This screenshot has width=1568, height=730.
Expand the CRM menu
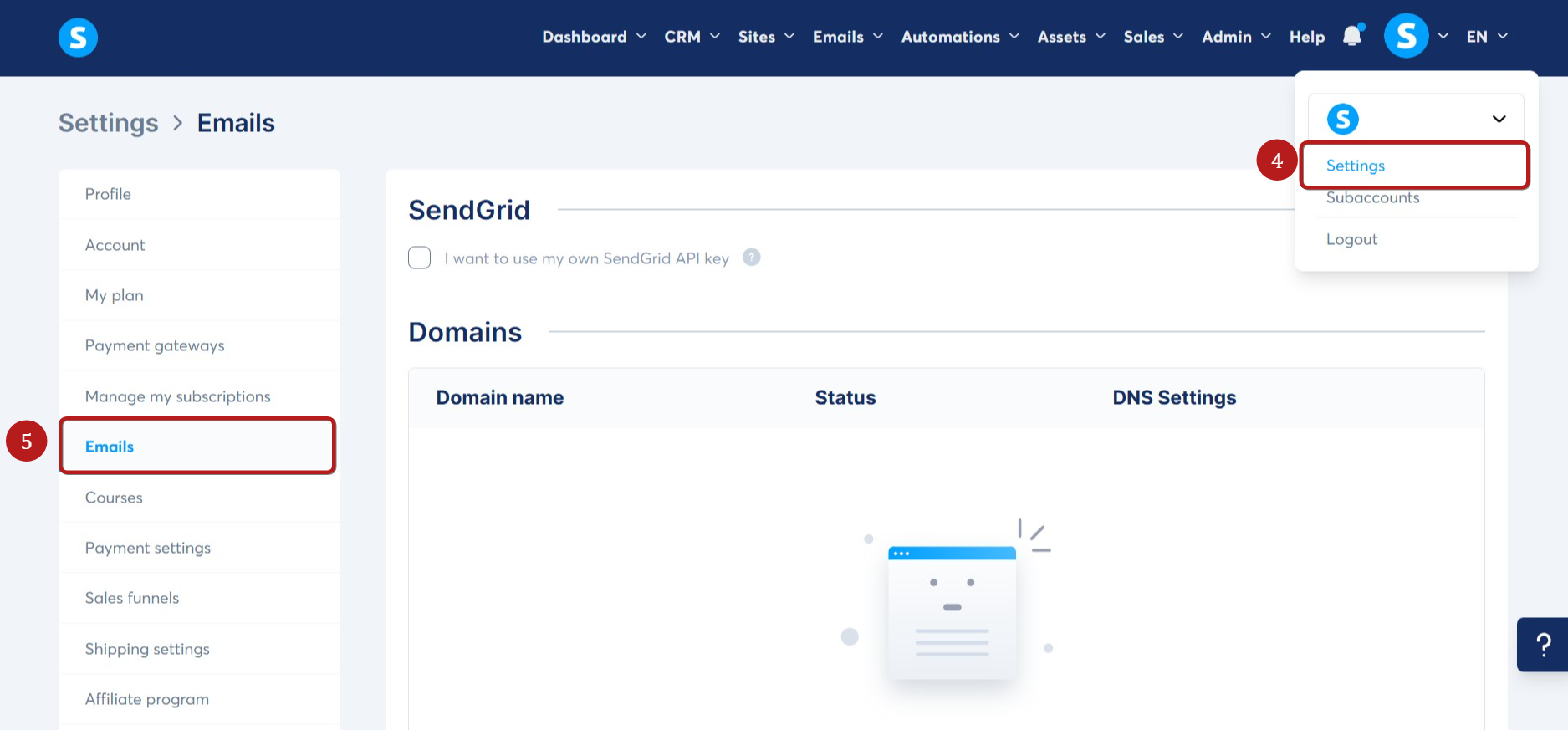click(692, 37)
